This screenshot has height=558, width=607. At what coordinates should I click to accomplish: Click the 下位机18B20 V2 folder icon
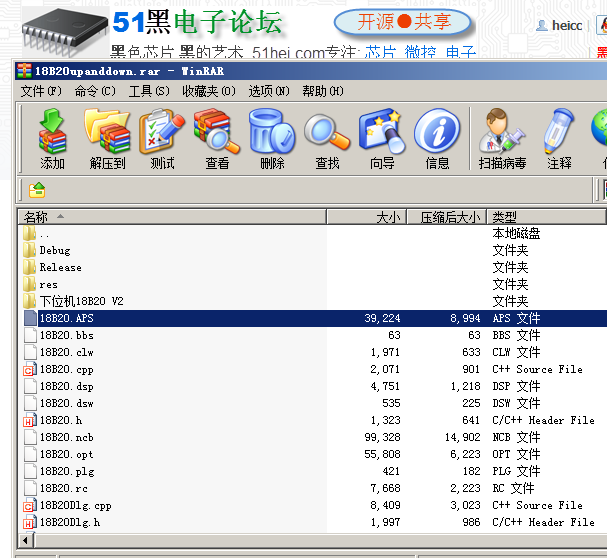pos(29,301)
